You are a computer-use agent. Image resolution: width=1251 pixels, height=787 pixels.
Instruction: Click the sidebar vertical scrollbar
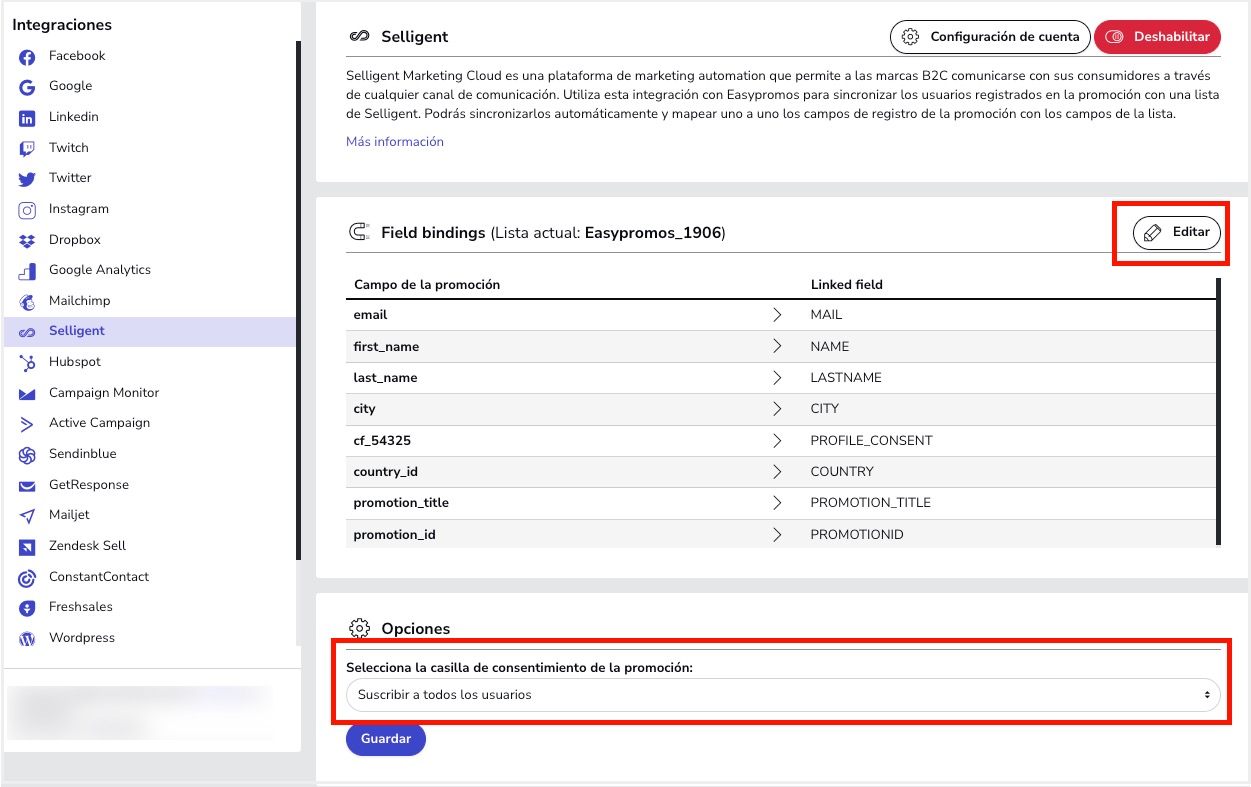[298, 300]
